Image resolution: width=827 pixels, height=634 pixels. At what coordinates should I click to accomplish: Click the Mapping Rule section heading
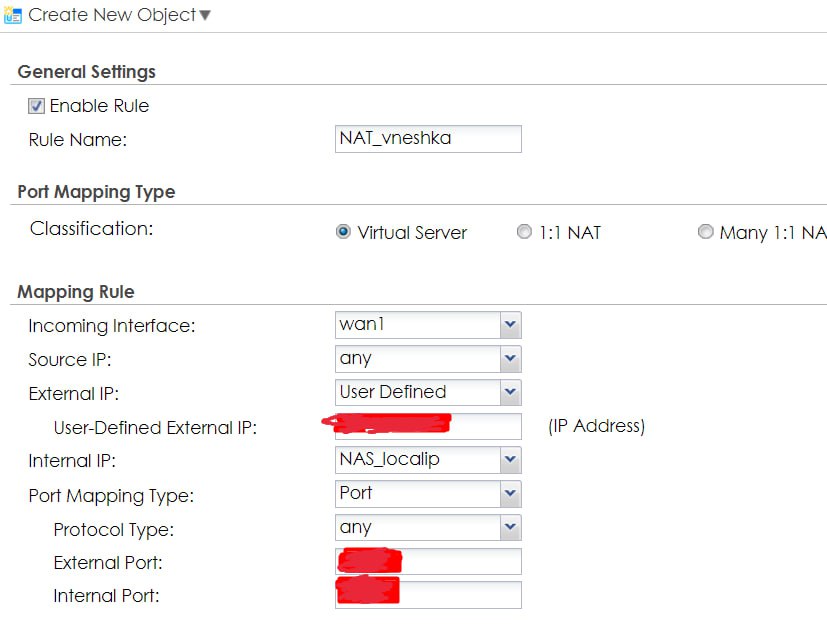click(76, 292)
